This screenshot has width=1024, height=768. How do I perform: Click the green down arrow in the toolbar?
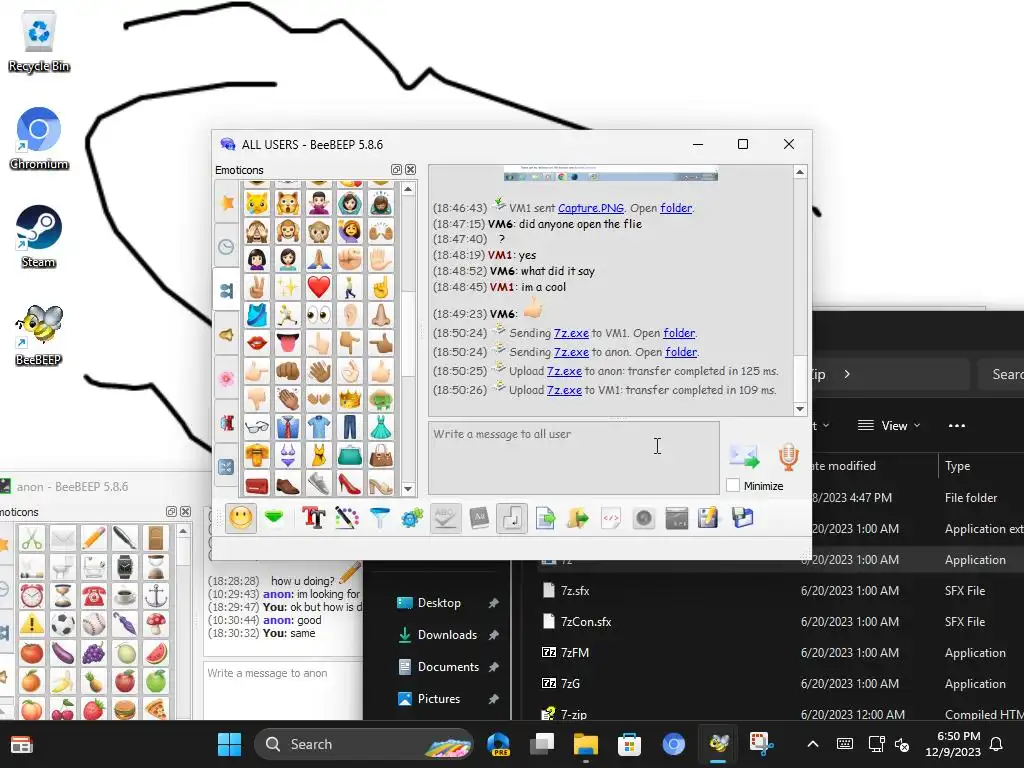coord(274,519)
